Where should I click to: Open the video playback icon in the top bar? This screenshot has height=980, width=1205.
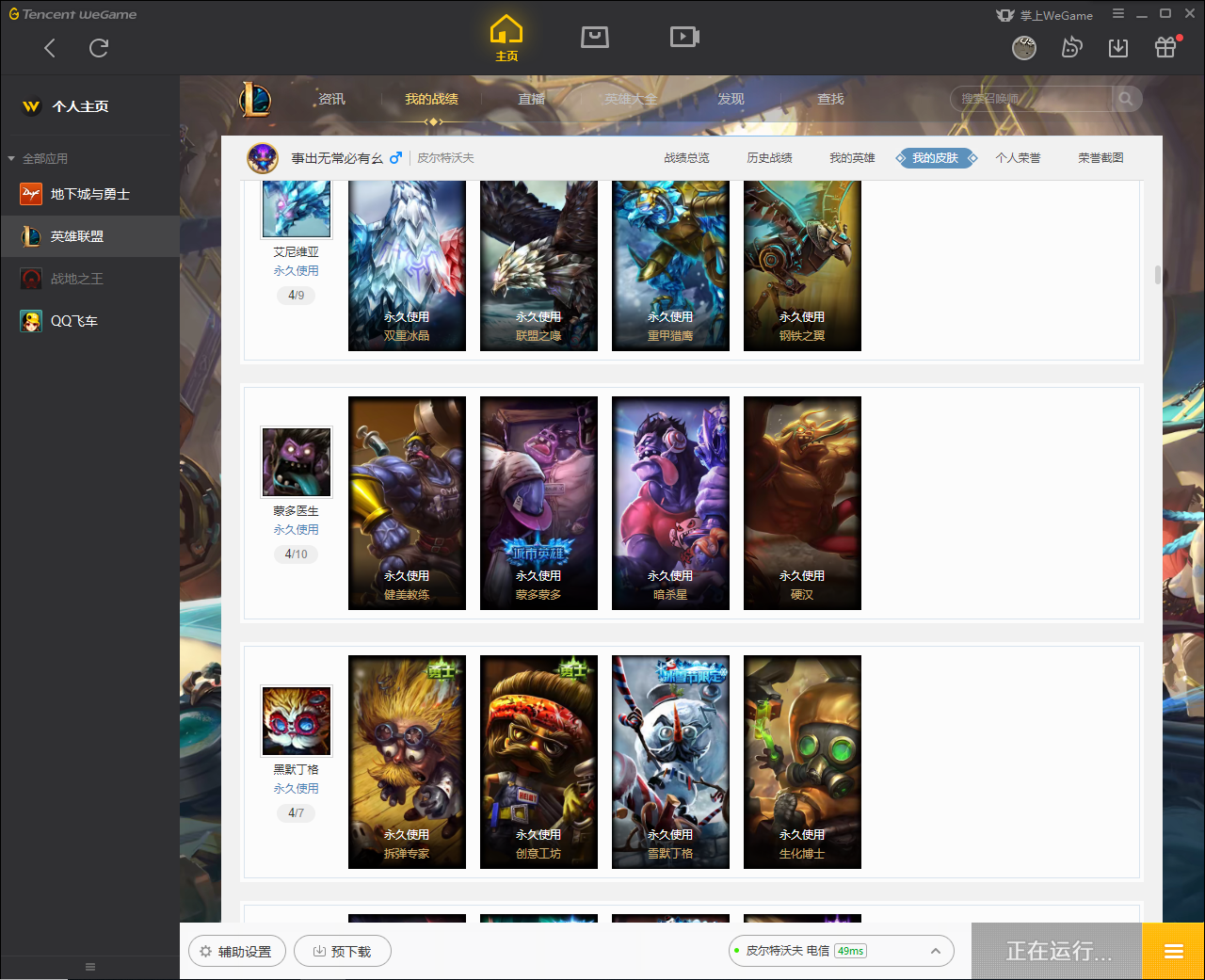coord(684,37)
